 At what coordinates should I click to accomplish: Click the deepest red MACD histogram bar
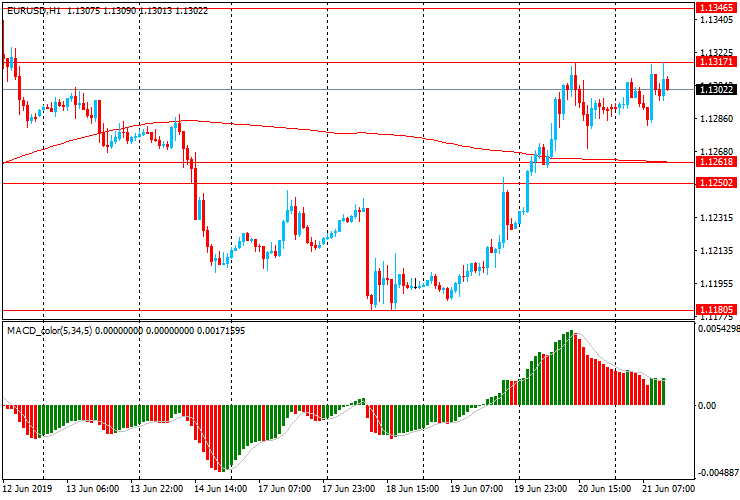click(x=221, y=438)
